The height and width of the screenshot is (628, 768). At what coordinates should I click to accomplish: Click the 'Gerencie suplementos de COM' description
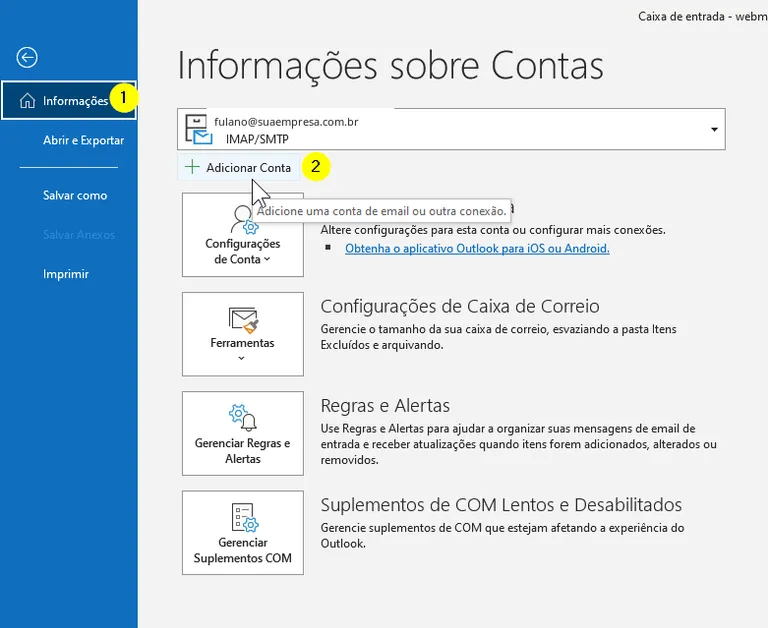coord(503,535)
